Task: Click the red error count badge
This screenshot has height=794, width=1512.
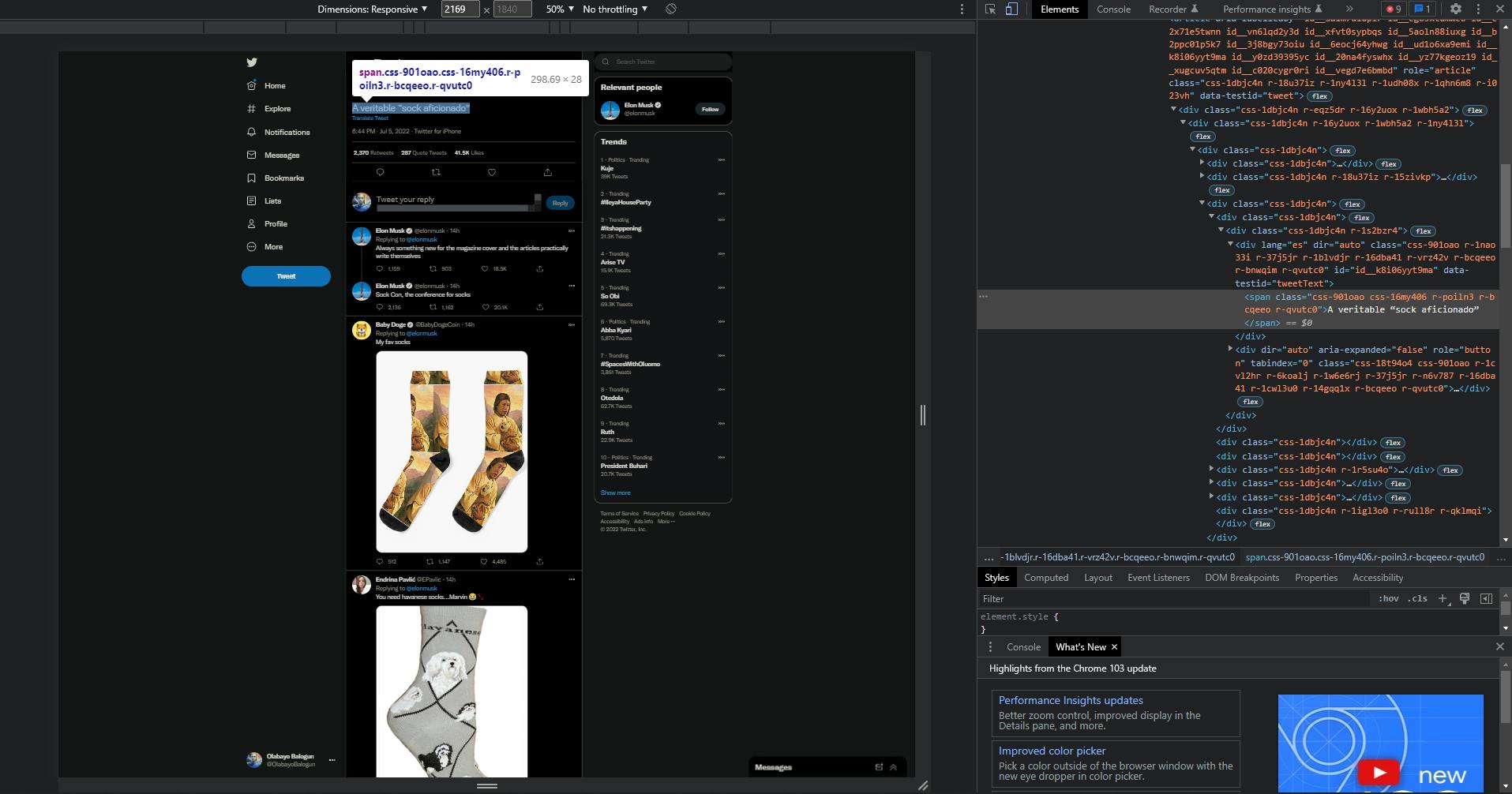Action: pyautogui.click(x=1394, y=9)
